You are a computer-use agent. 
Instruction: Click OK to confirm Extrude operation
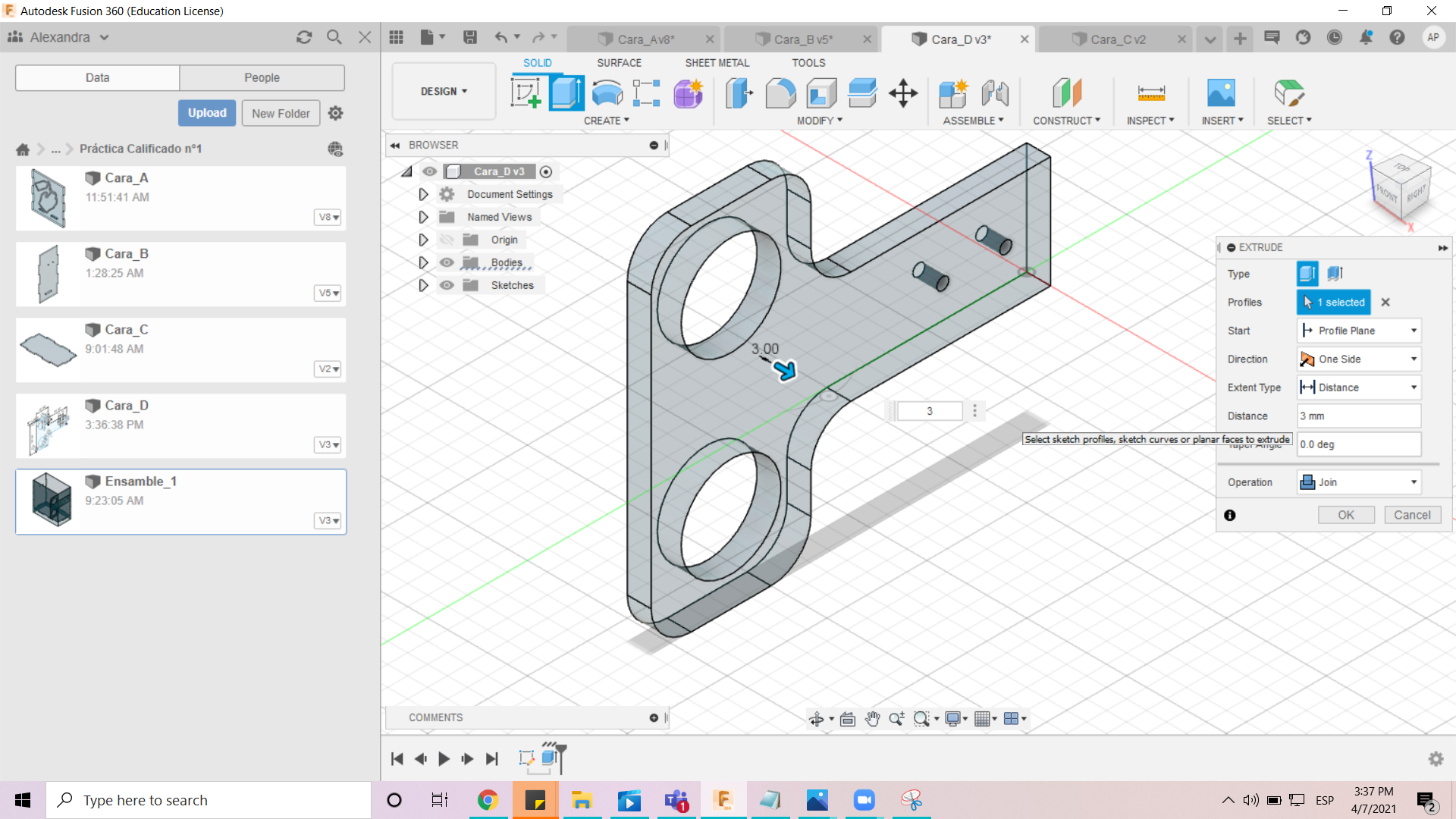tap(1346, 514)
